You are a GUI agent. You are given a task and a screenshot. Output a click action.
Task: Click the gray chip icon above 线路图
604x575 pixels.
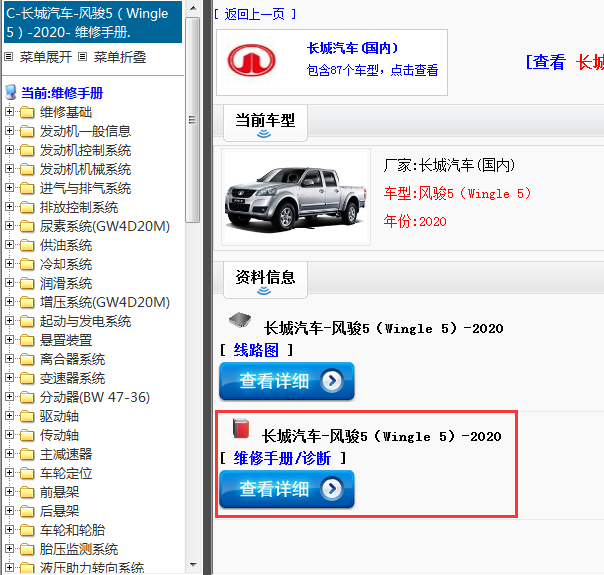point(240,320)
